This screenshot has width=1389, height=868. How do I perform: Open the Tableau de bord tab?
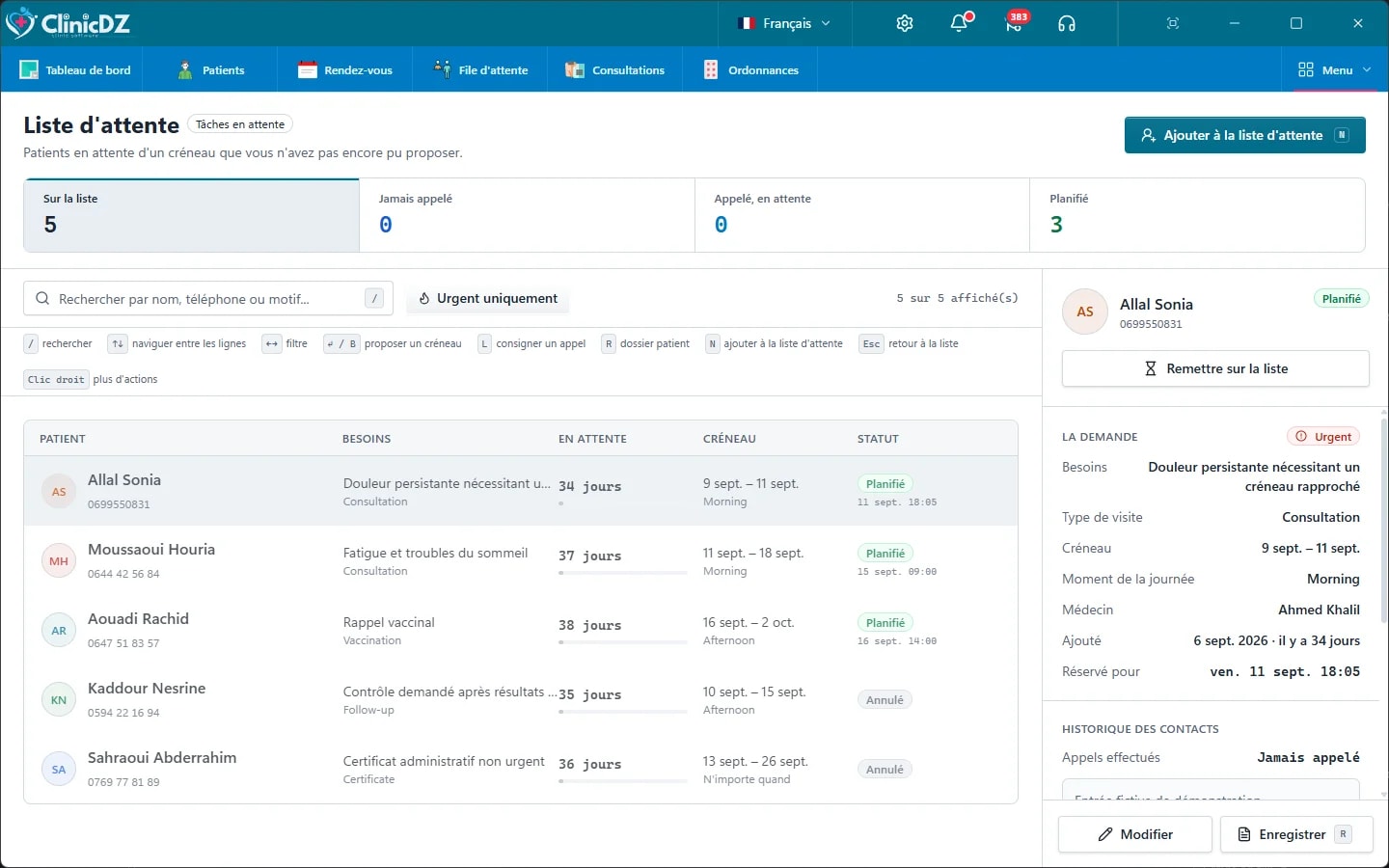click(x=75, y=69)
